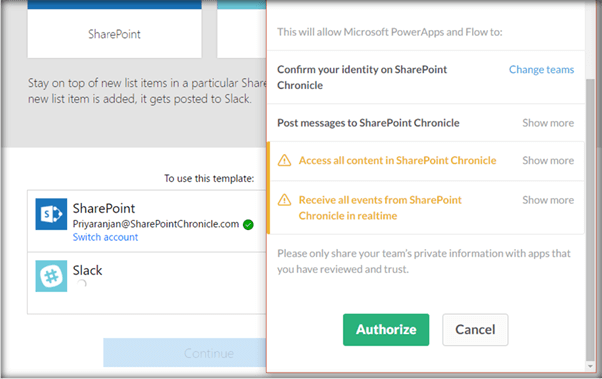The width and height of the screenshot is (602, 379).
Task: Click the dialog vertical scrollbar thumb
Action: [x=590, y=219]
